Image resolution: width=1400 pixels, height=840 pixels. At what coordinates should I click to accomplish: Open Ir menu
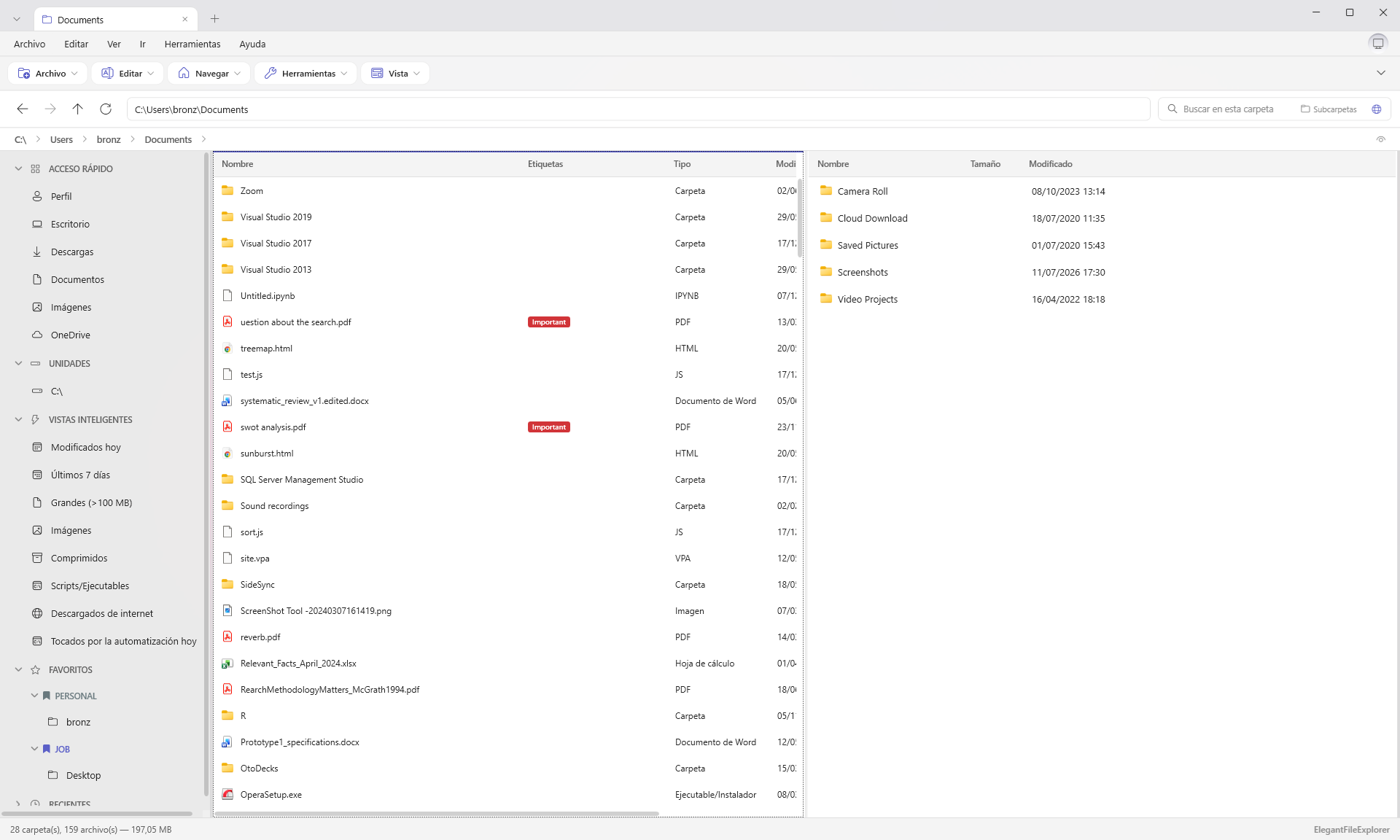(143, 44)
